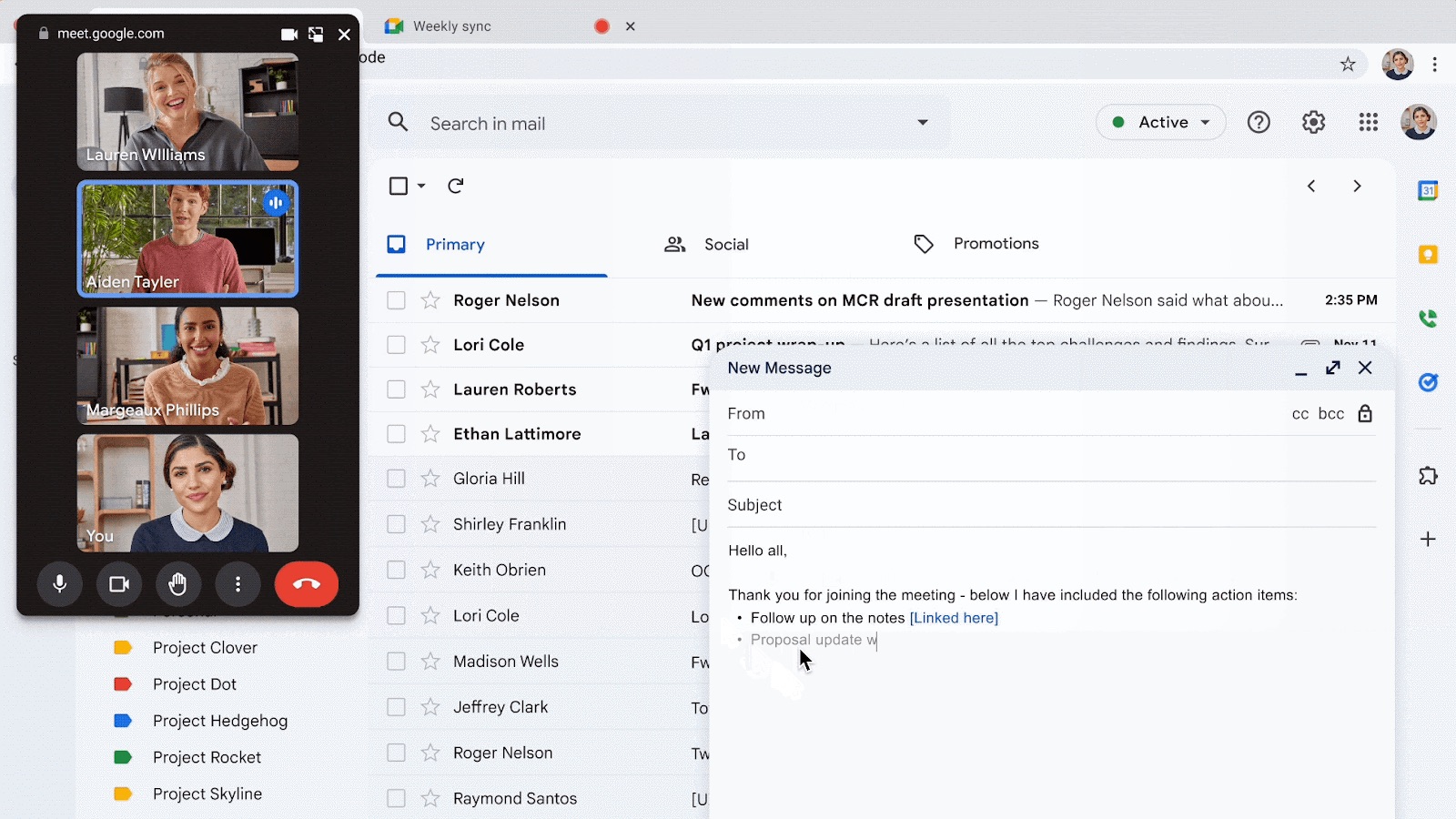The width and height of the screenshot is (1456, 819).
Task: Open more options in the Meet window
Action: (x=238, y=584)
